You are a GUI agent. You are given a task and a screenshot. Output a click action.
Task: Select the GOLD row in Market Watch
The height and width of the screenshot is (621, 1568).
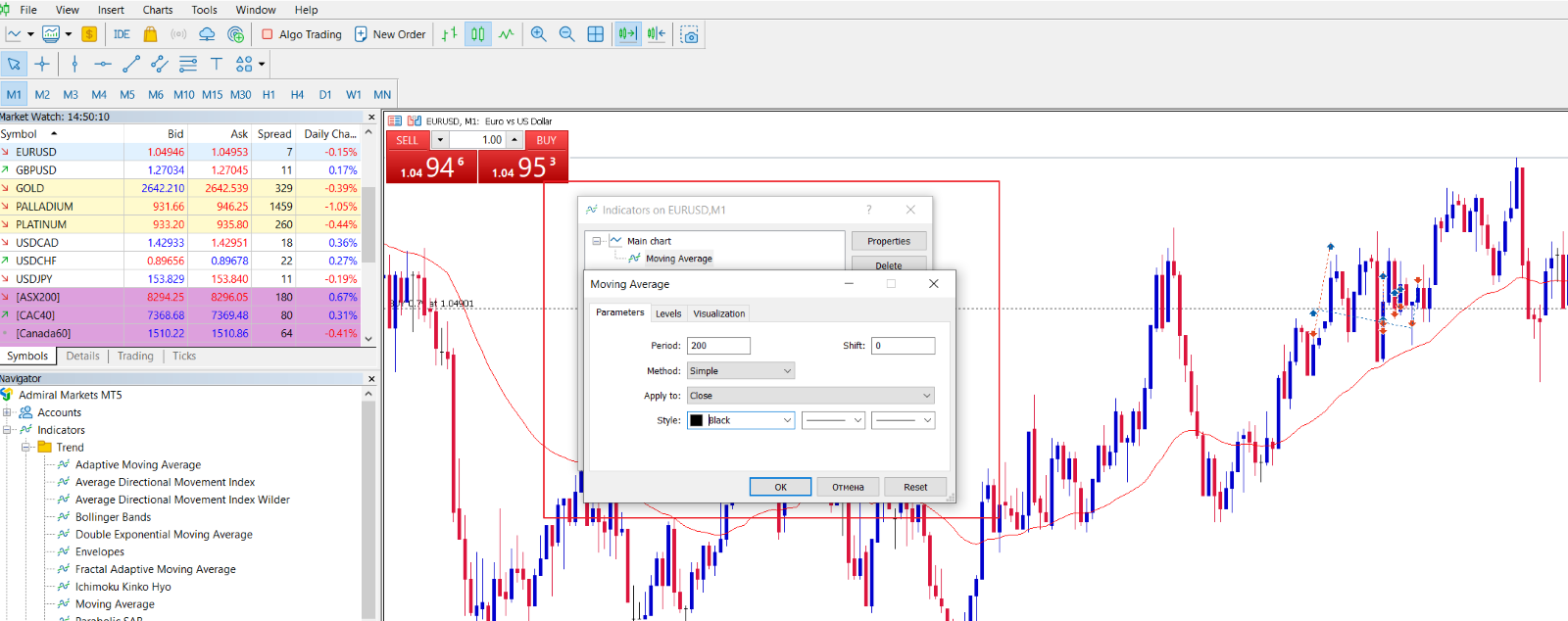coord(179,188)
